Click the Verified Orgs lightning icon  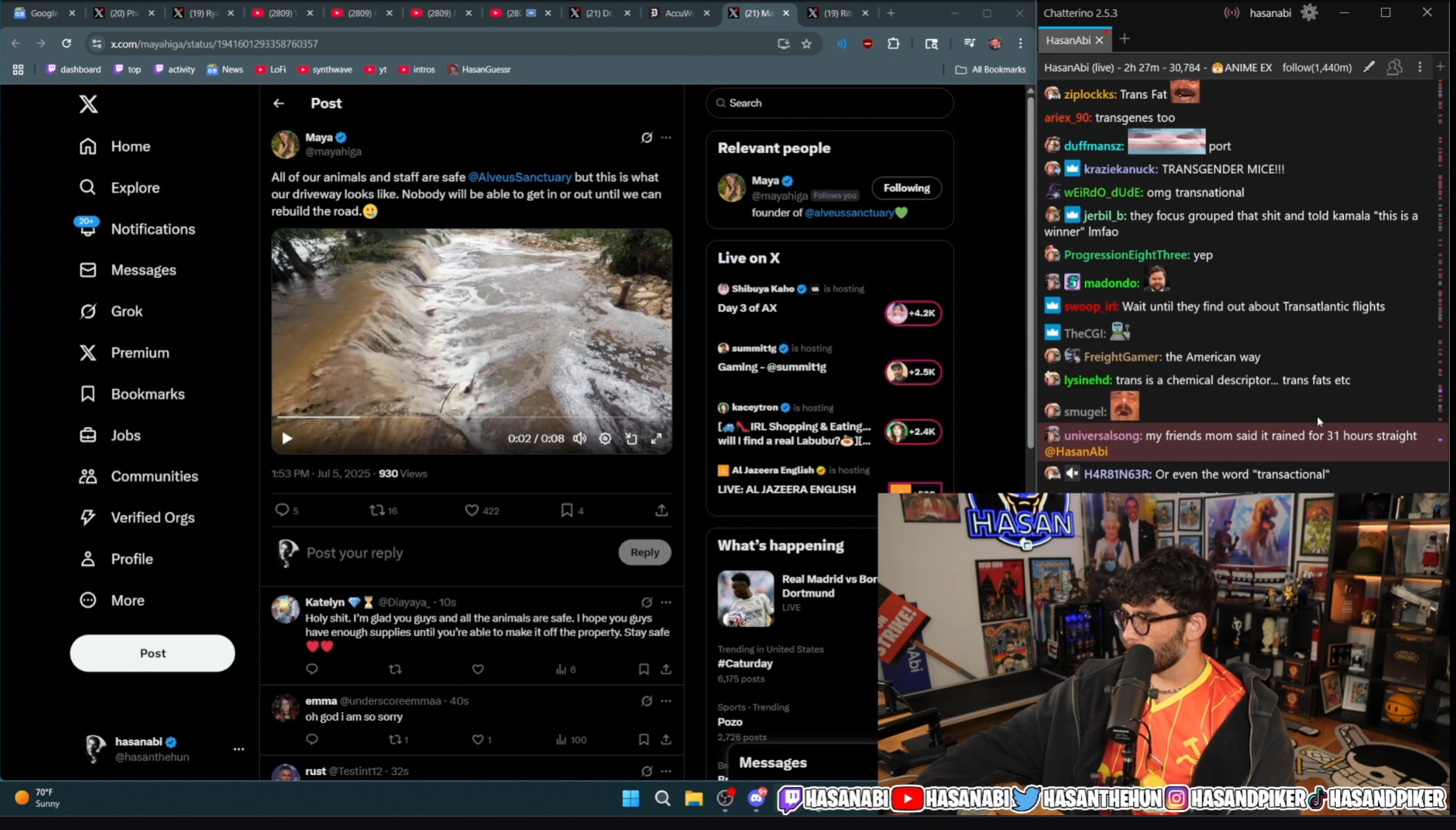pos(88,518)
